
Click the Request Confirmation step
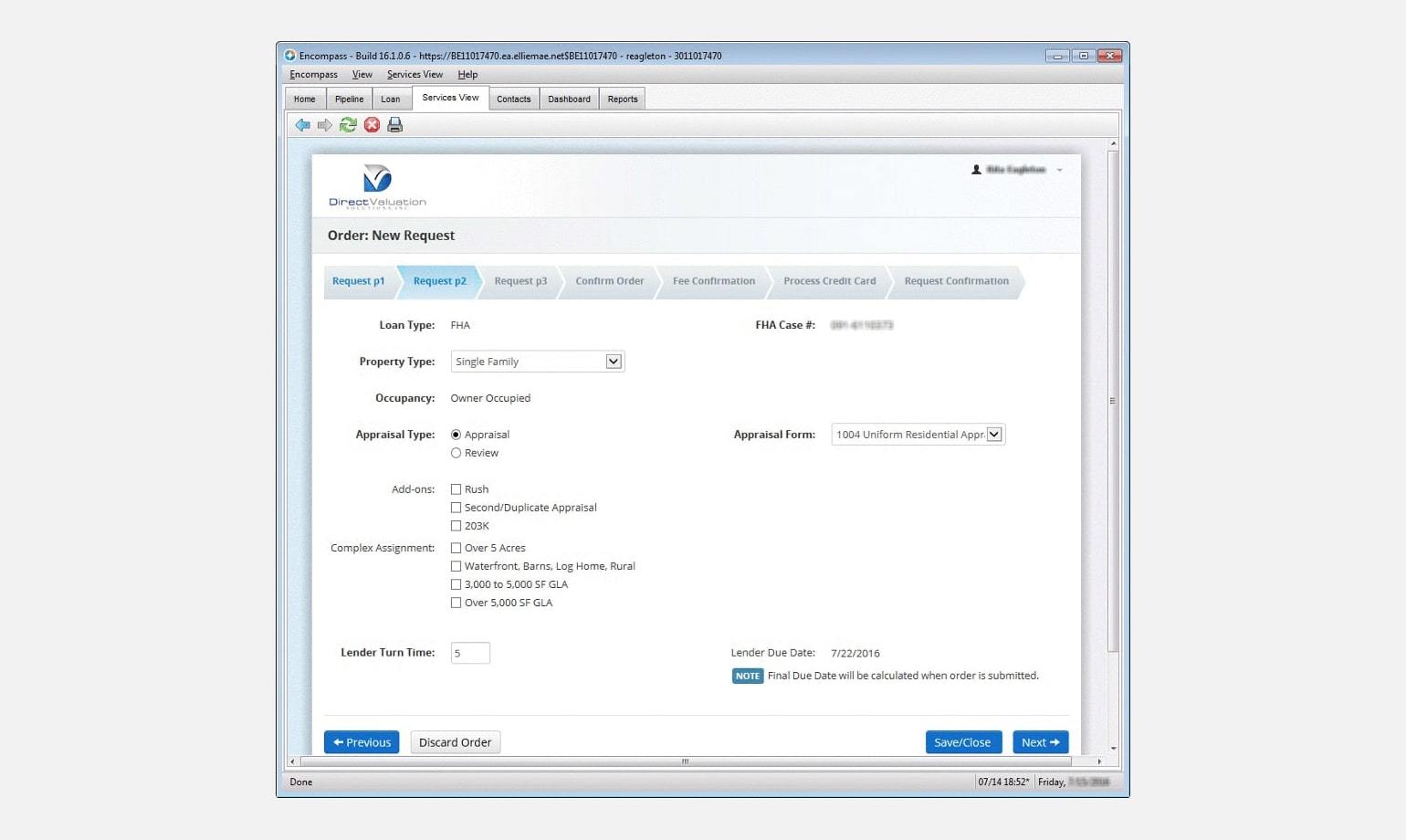pos(956,281)
